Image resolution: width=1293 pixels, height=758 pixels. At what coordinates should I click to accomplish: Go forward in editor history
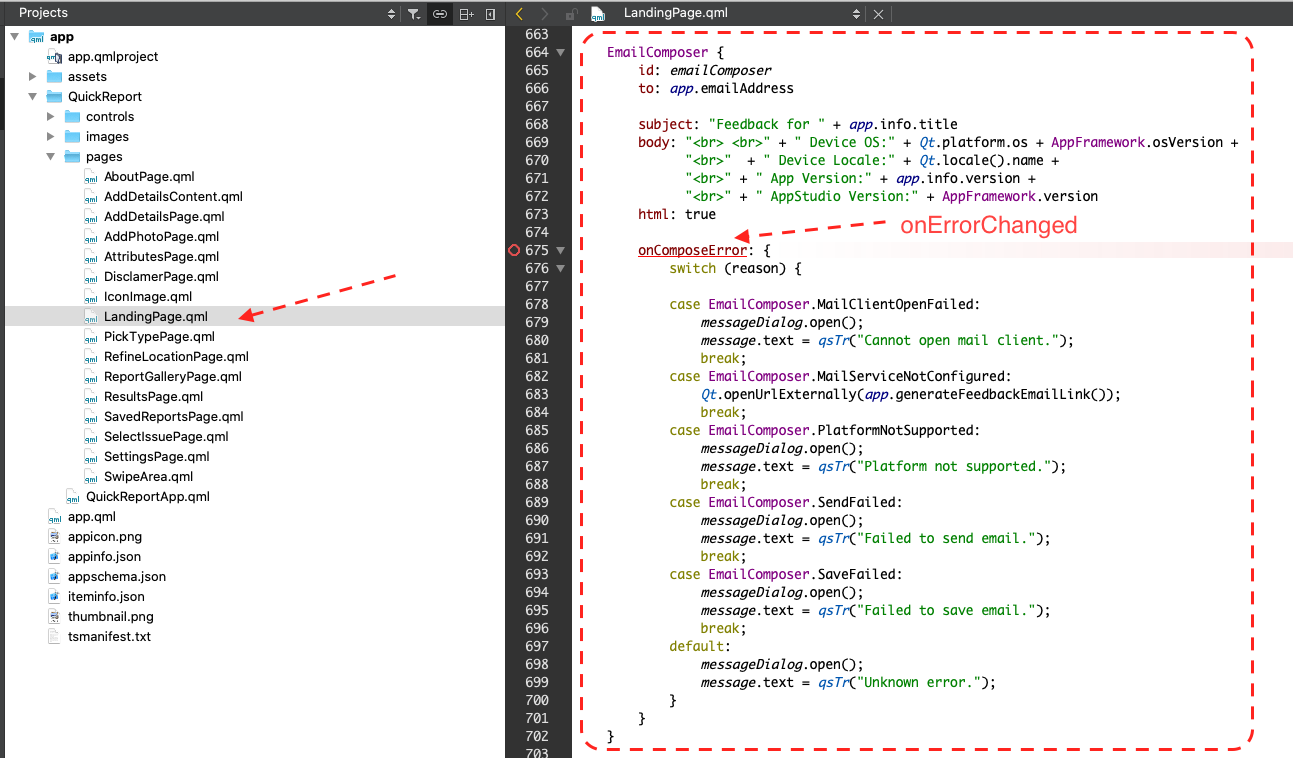click(x=545, y=13)
